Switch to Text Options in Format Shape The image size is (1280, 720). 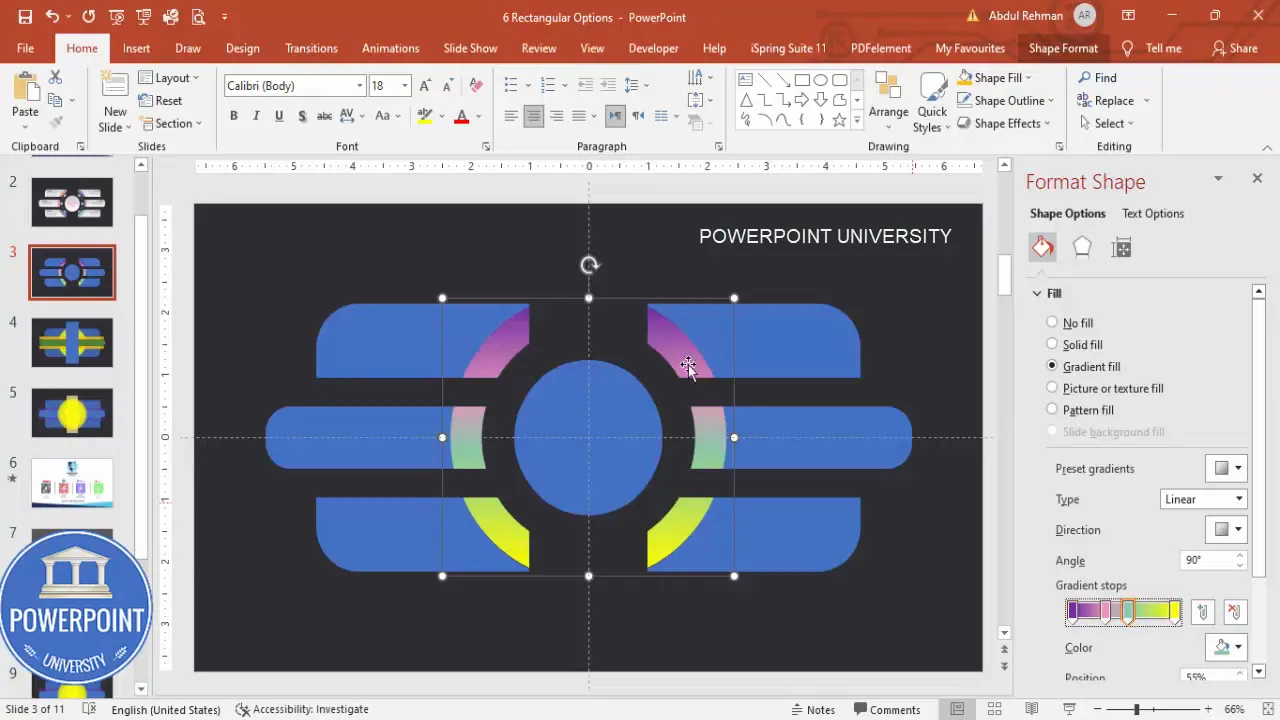pos(1153,213)
